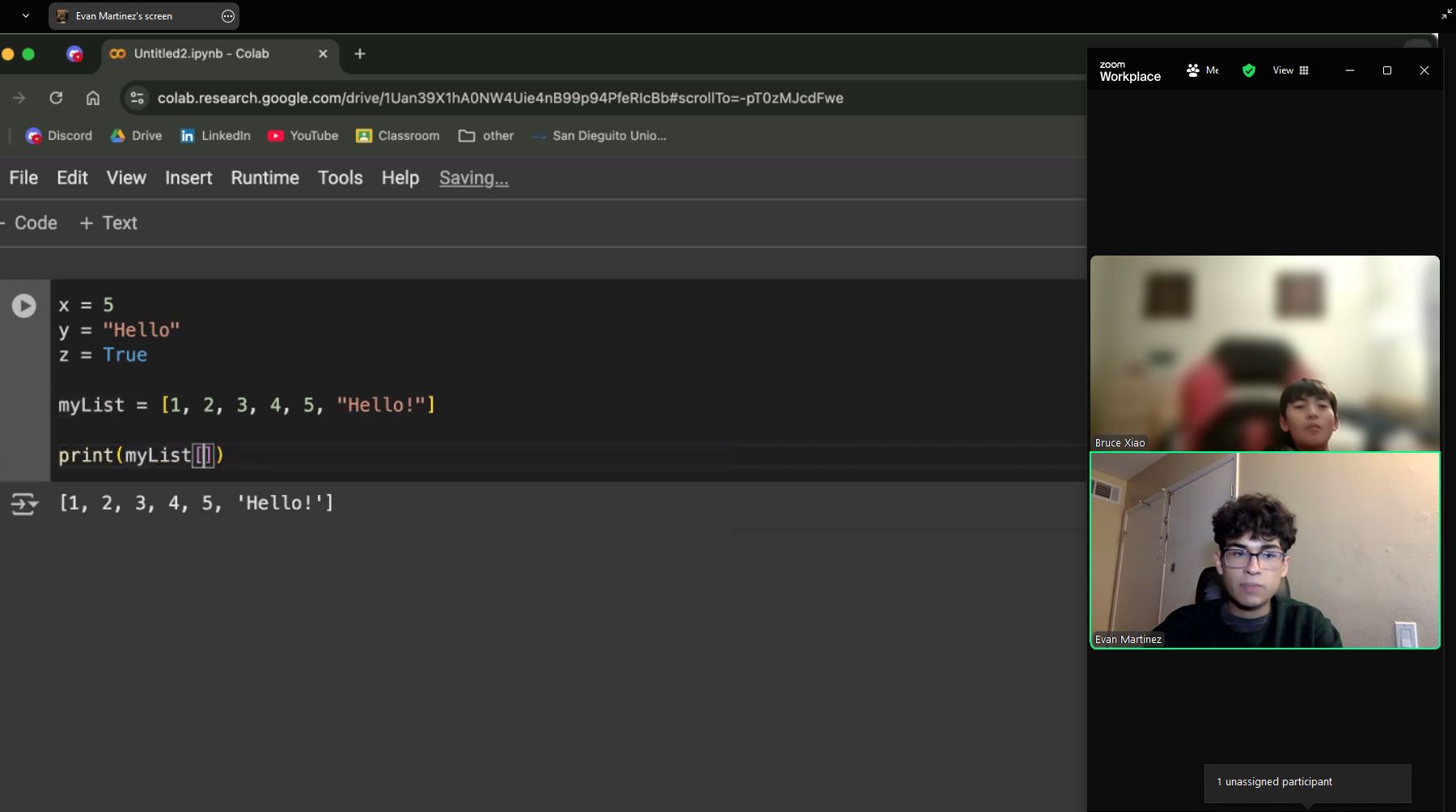
Task: Select the Untitled2.ipynb - Colab tab
Action: pyautogui.click(x=218, y=53)
